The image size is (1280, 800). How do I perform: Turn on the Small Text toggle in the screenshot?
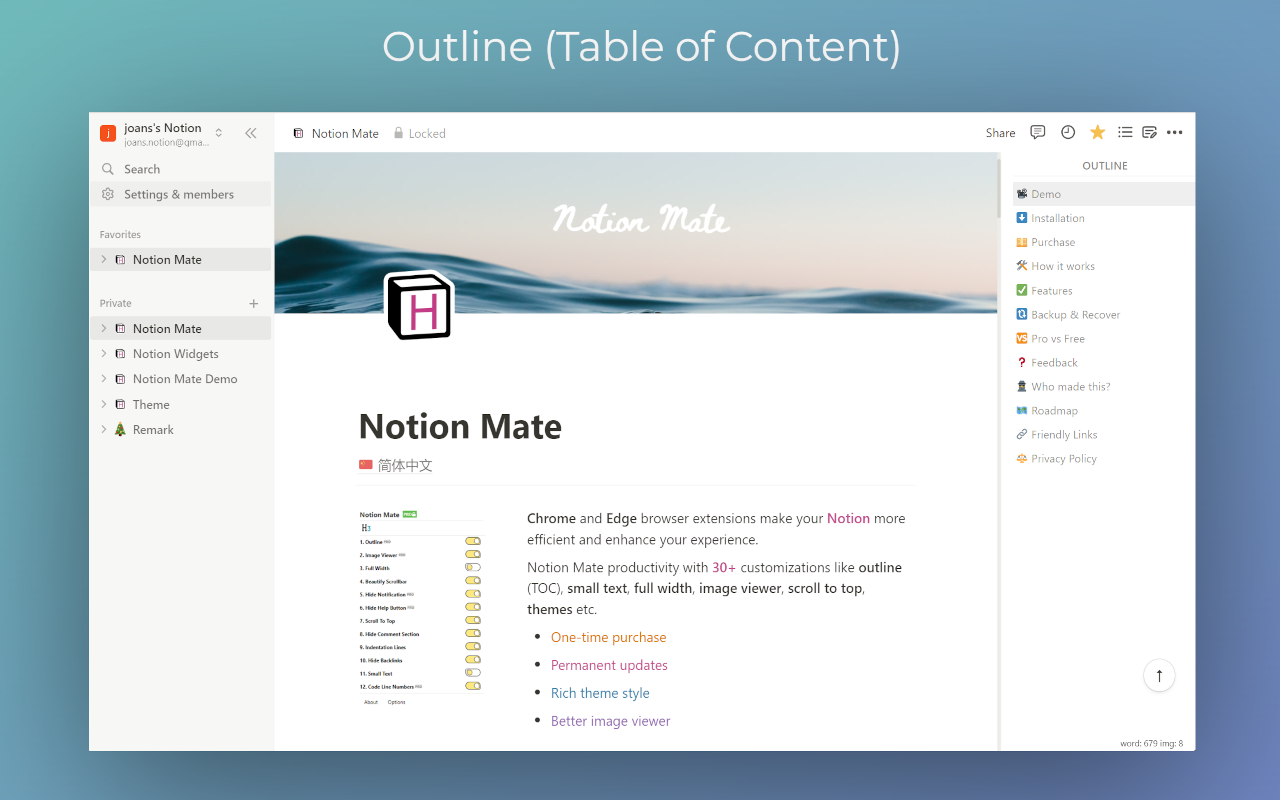click(472, 673)
